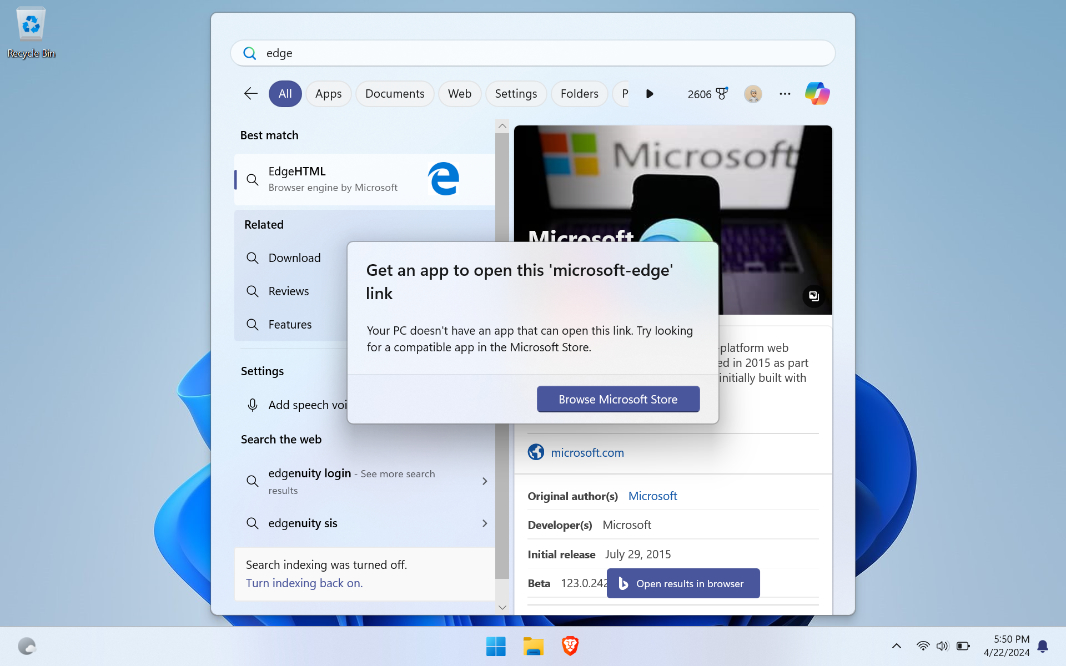The height and width of the screenshot is (666, 1066).
Task: Click the microphone icon for Add speech voices
Action: click(x=252, y=405)
